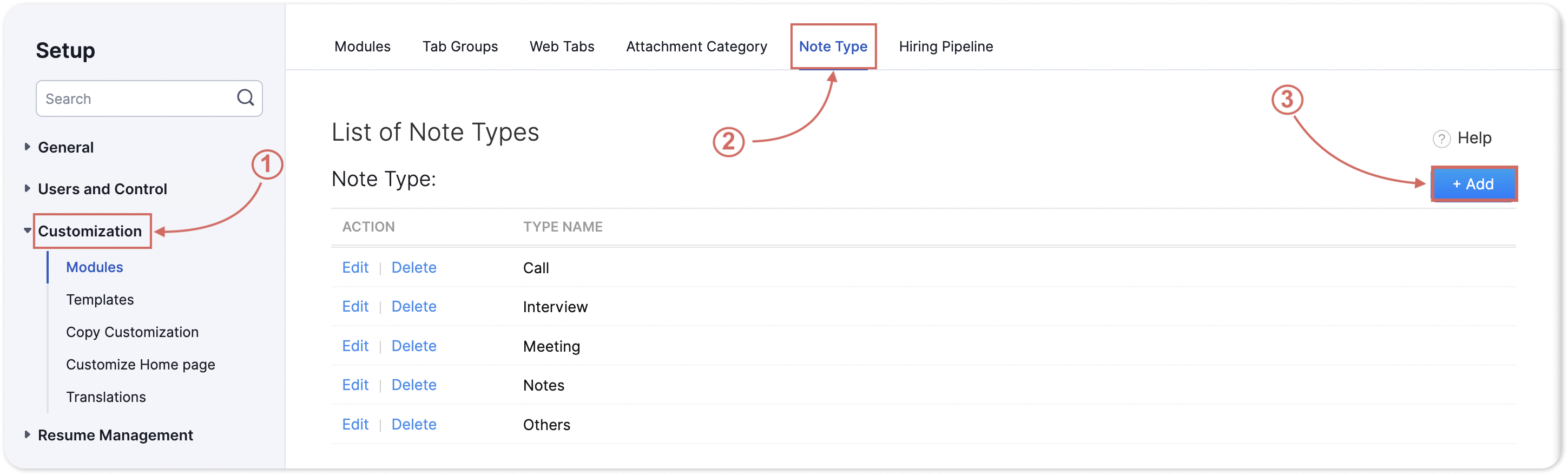Image resolution: width=1568 pixels, height=475 pixels.
Task: Switch to the Tab Groups tab
Action: click(x=459, y=47)
